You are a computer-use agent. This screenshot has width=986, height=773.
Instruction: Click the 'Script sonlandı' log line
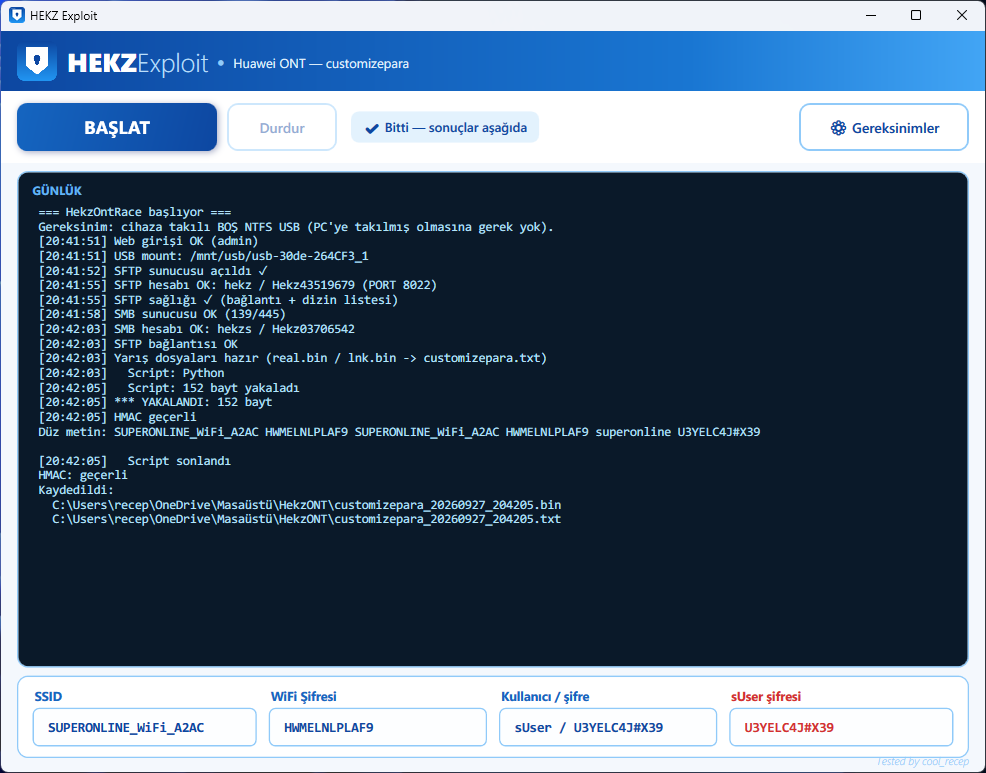click(x=135, y=461)
